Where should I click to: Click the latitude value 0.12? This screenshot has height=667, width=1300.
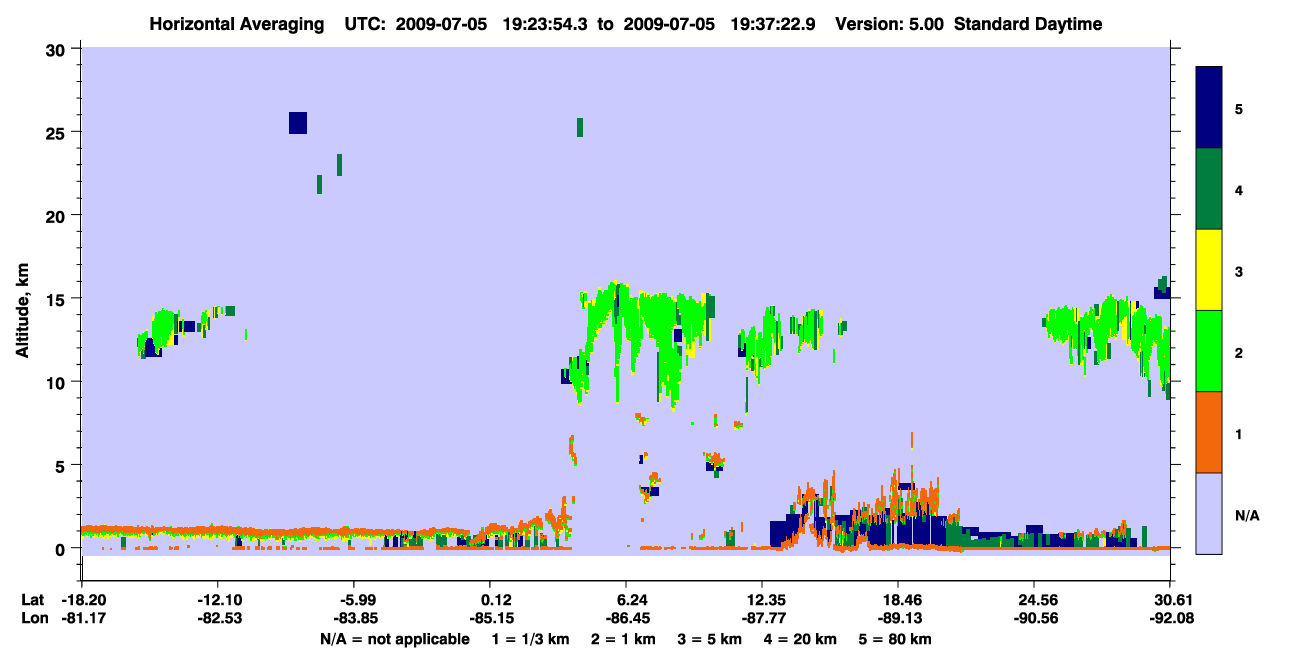tap(496, 600)
